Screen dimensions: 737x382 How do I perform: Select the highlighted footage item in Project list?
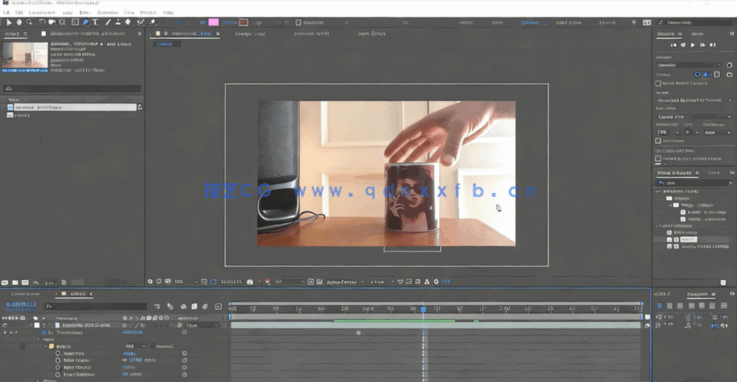pyautogui.click(x=72, y=107)
